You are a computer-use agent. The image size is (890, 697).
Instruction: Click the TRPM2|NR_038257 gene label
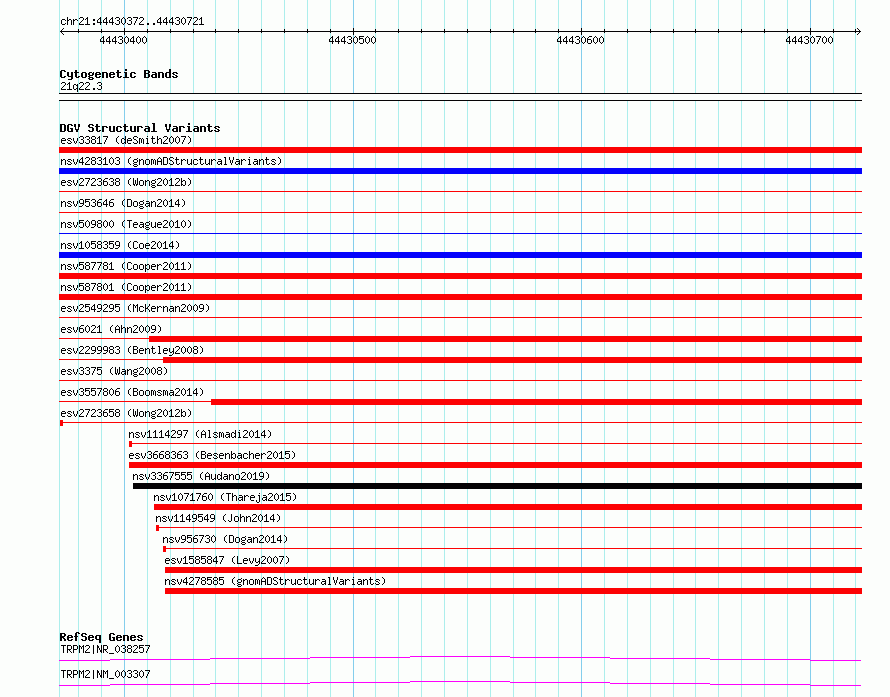105,649
